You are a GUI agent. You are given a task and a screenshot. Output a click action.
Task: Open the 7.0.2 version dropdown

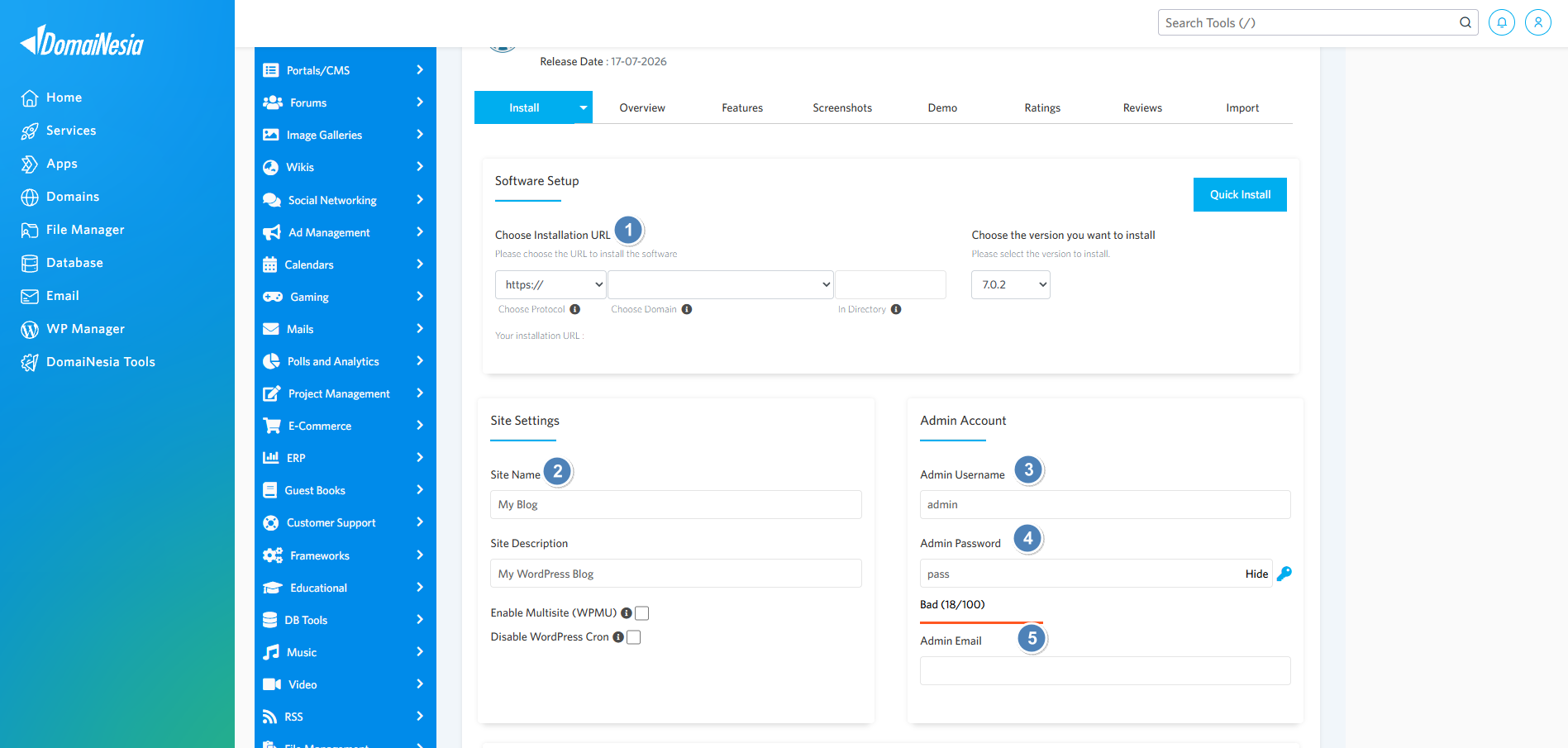(1011, 284)
